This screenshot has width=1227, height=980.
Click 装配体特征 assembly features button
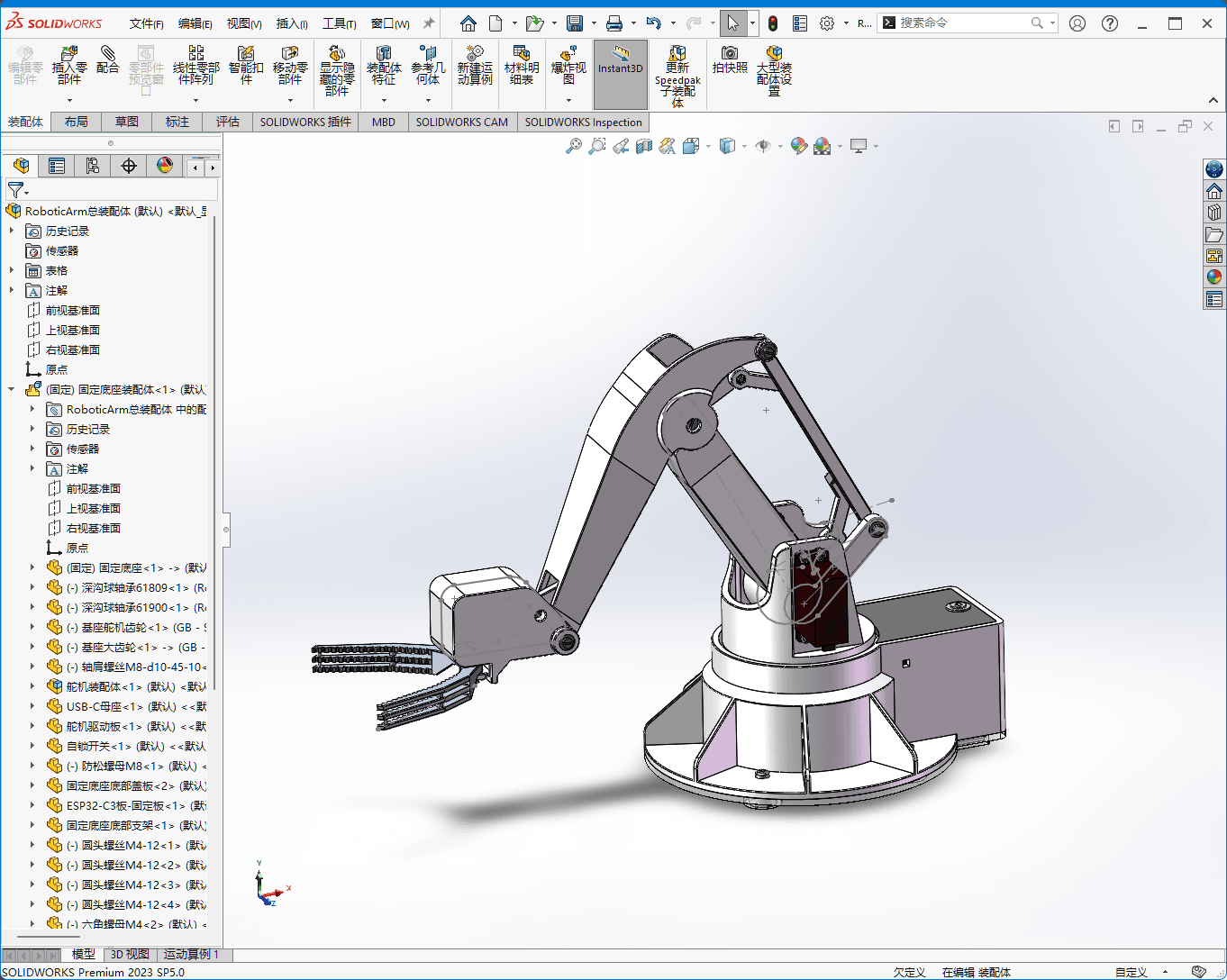(x=384, y=65)
